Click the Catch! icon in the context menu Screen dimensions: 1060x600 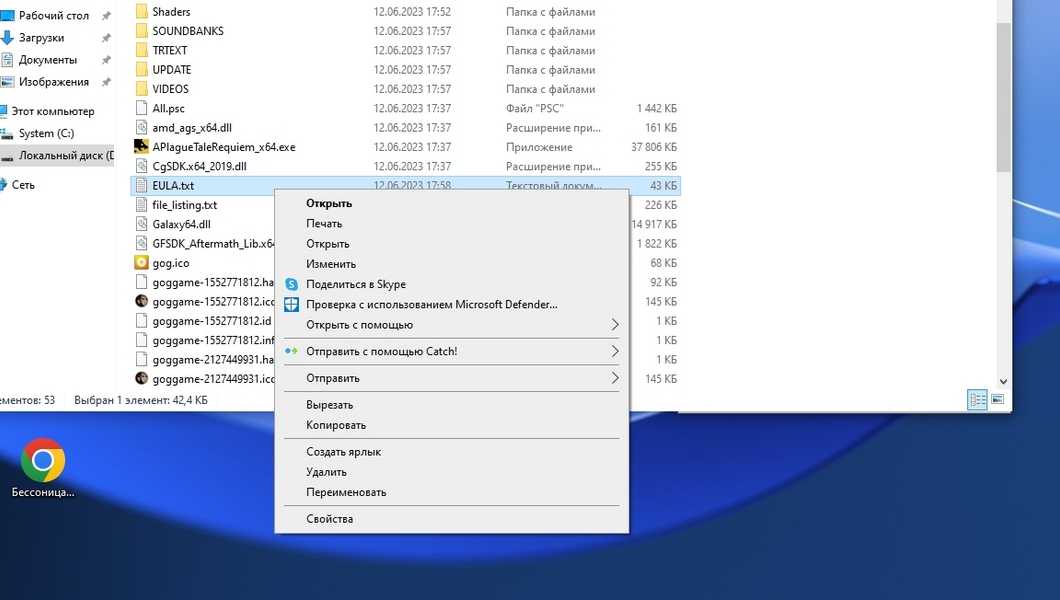[x=291, y=352]
